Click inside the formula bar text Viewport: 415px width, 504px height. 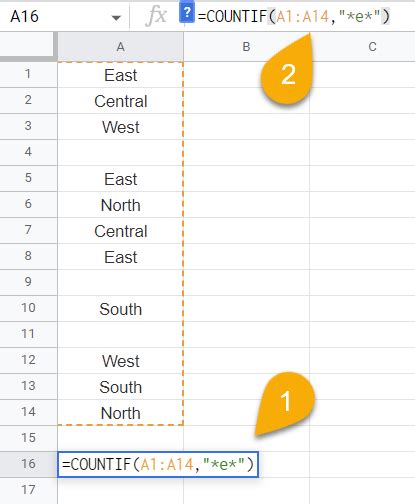click(294, 16)
